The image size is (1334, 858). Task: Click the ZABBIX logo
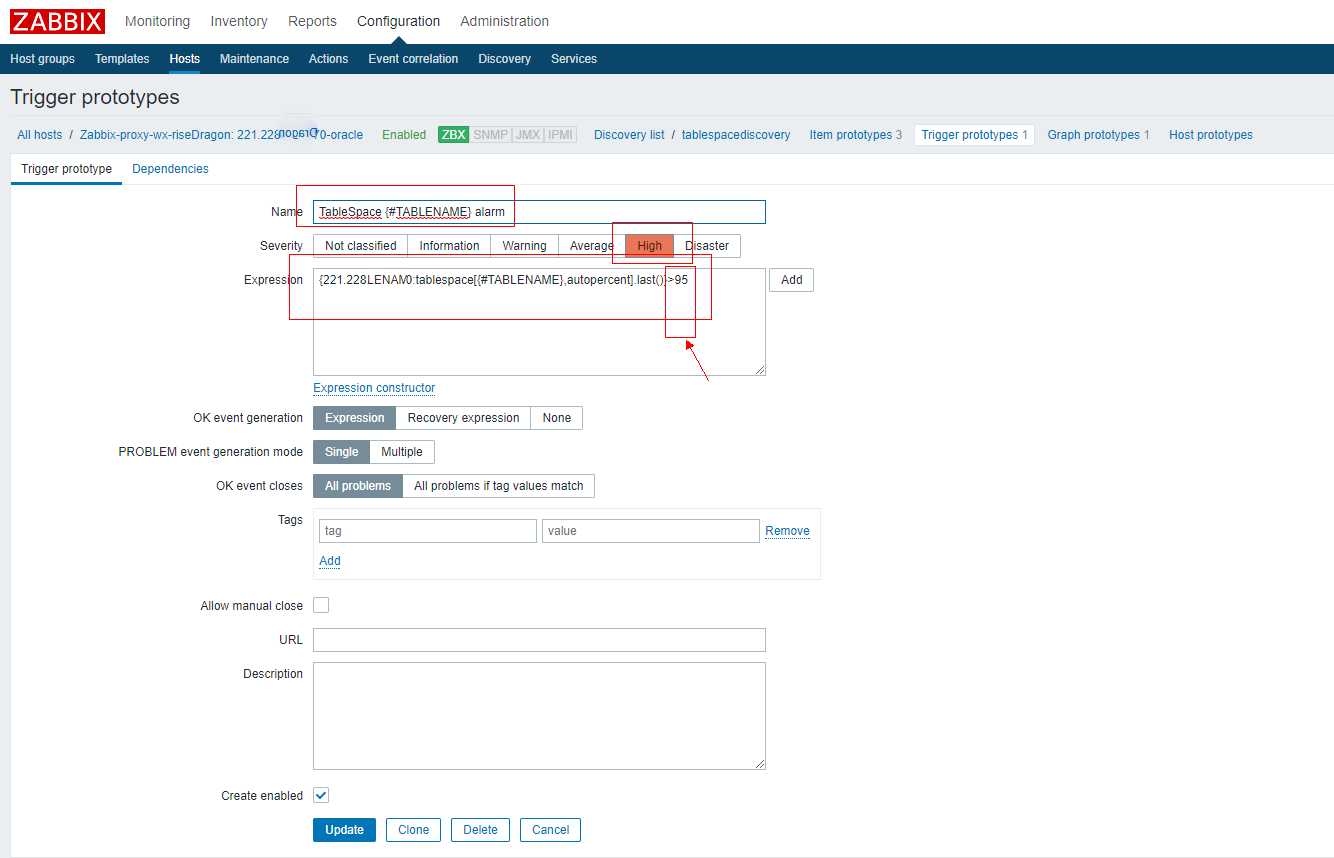(x=57, y=20)
